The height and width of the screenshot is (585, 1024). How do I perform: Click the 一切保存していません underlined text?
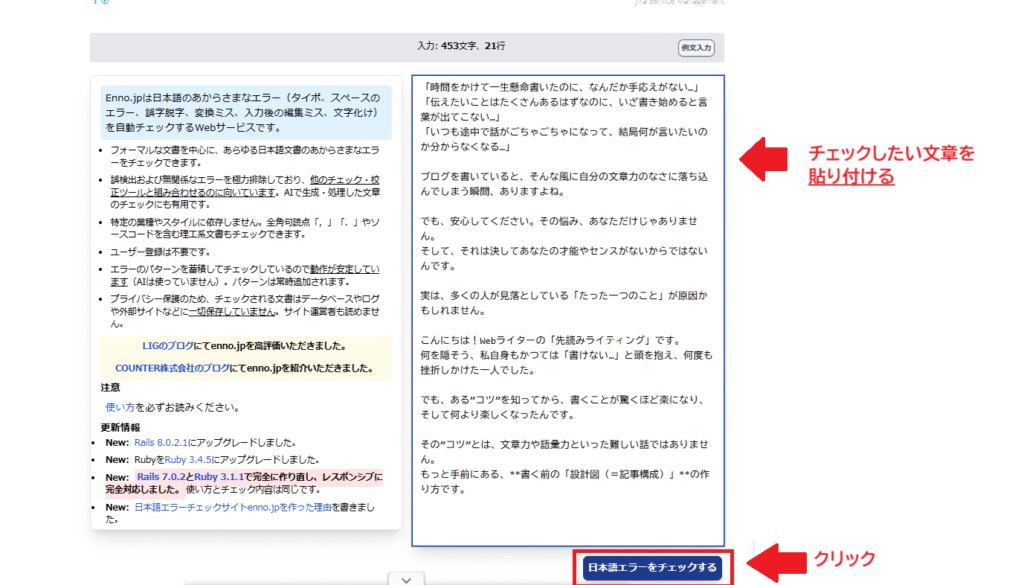click(232, 311)
